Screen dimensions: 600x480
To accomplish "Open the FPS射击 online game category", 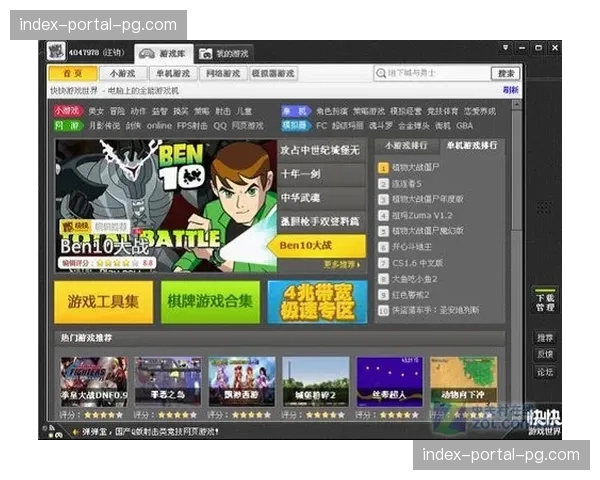I will click(192, 126).
